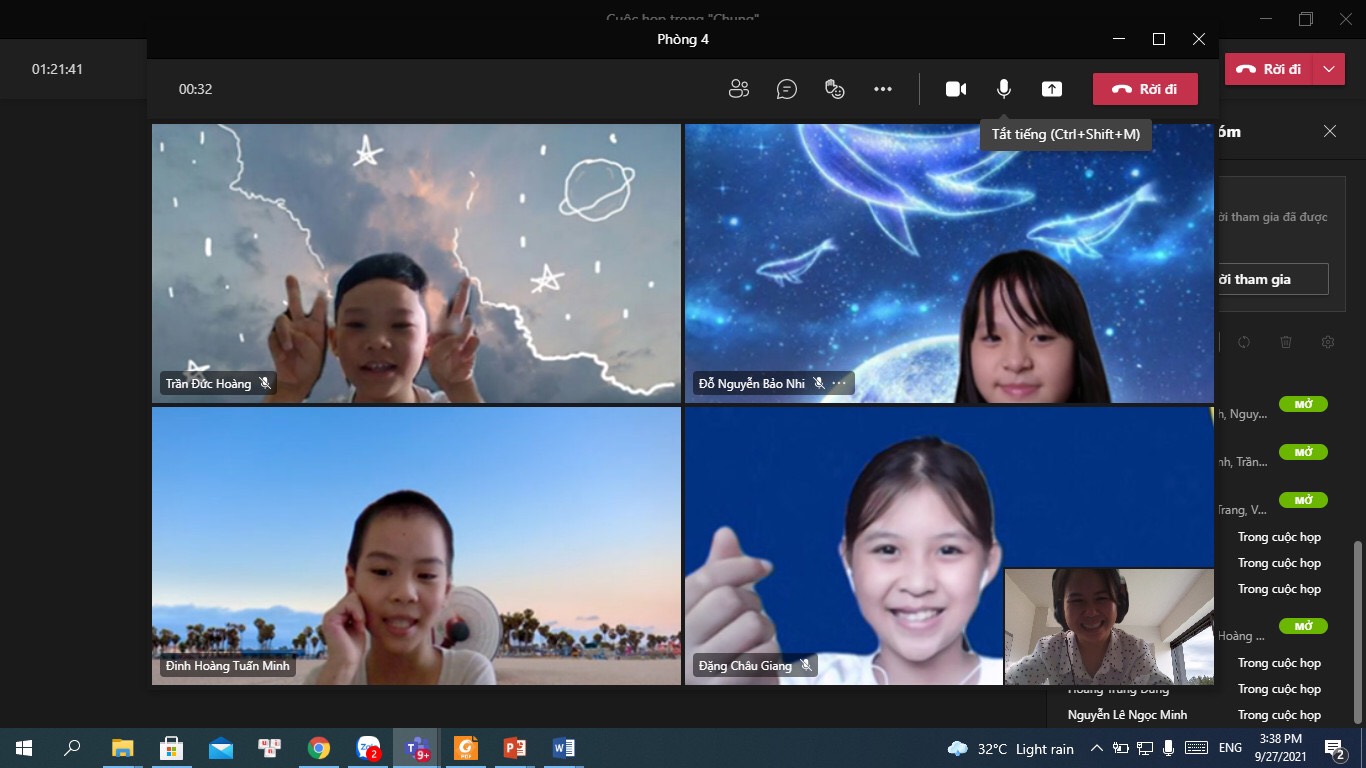Leave Phòng 4 with Rời đi button
This screenshot has width=1366, height=768.
click(x=1145, y=89)
